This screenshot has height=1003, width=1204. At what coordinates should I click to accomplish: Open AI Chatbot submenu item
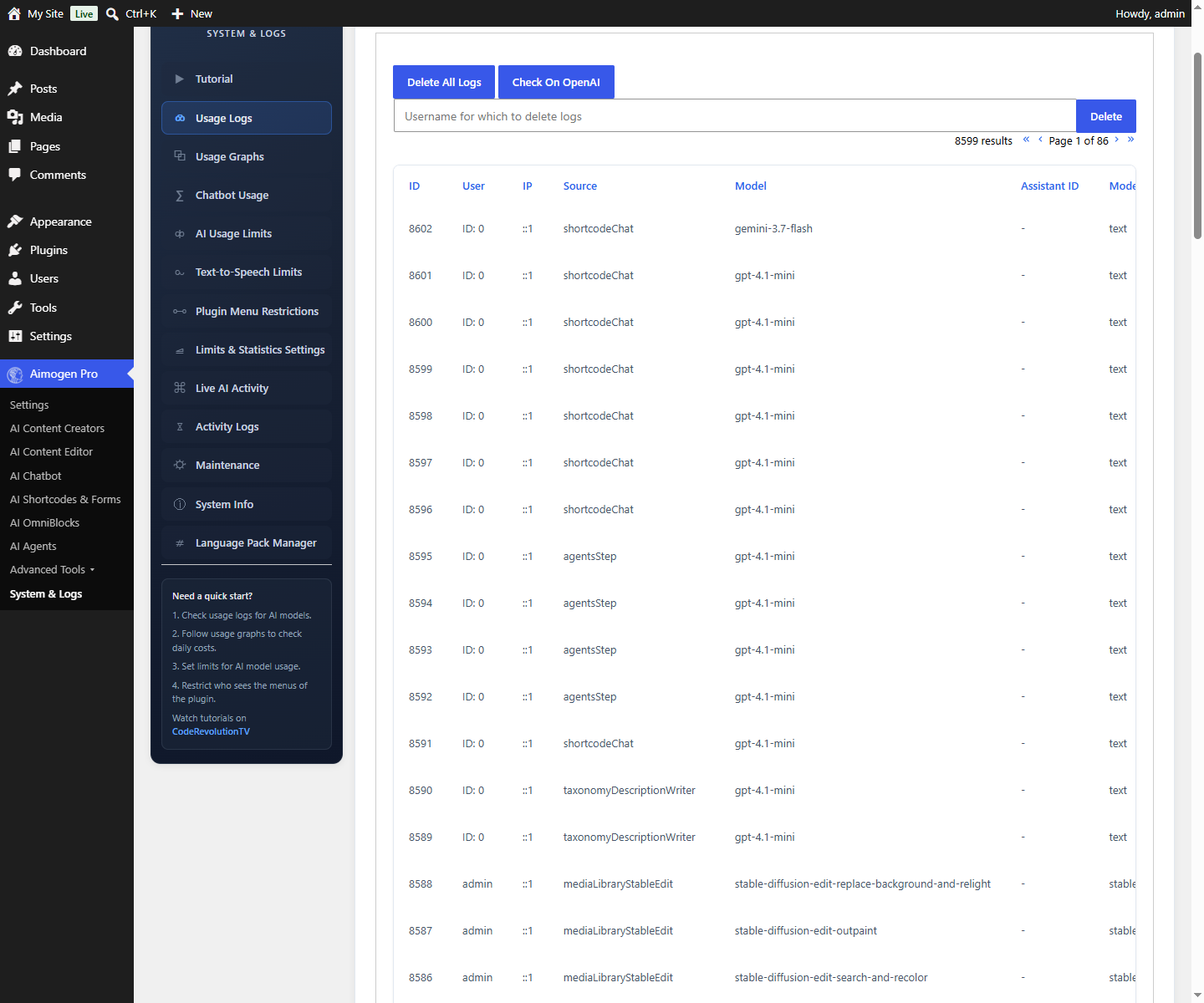[x=36, y=476]
